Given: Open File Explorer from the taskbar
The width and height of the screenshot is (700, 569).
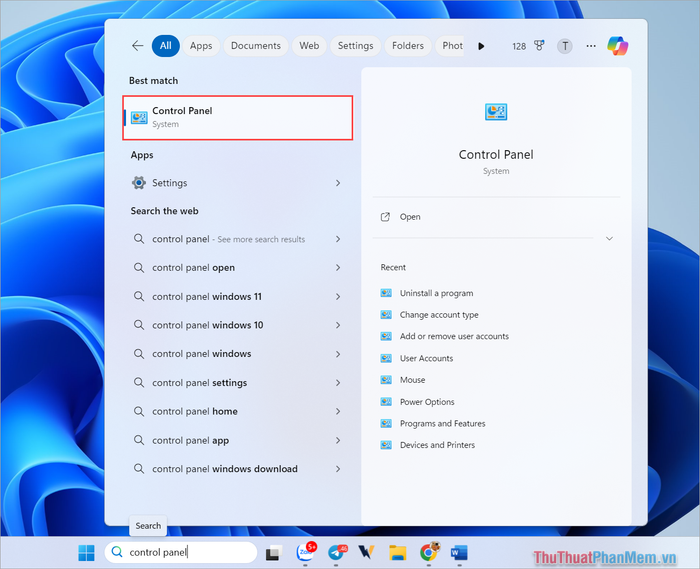Looking at the screenshot, I should (x=397, y=553).
